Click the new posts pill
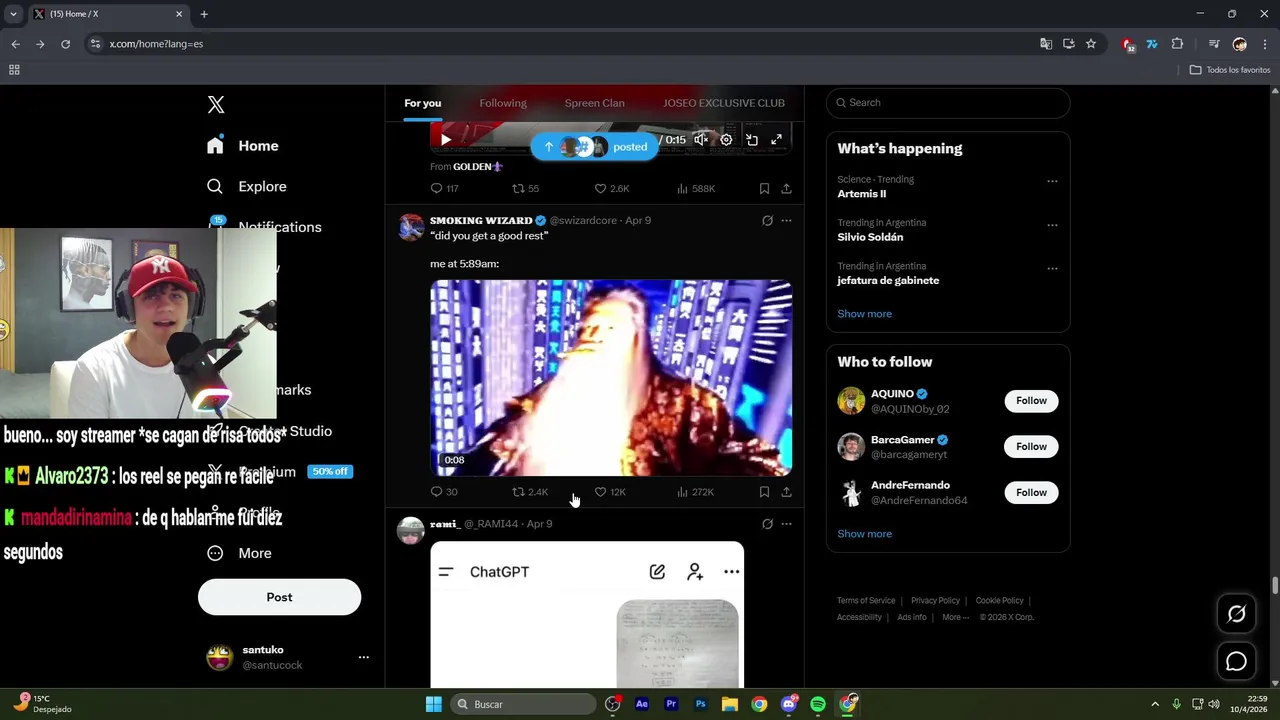This screenshot has height=720, width=1280. 594,147
